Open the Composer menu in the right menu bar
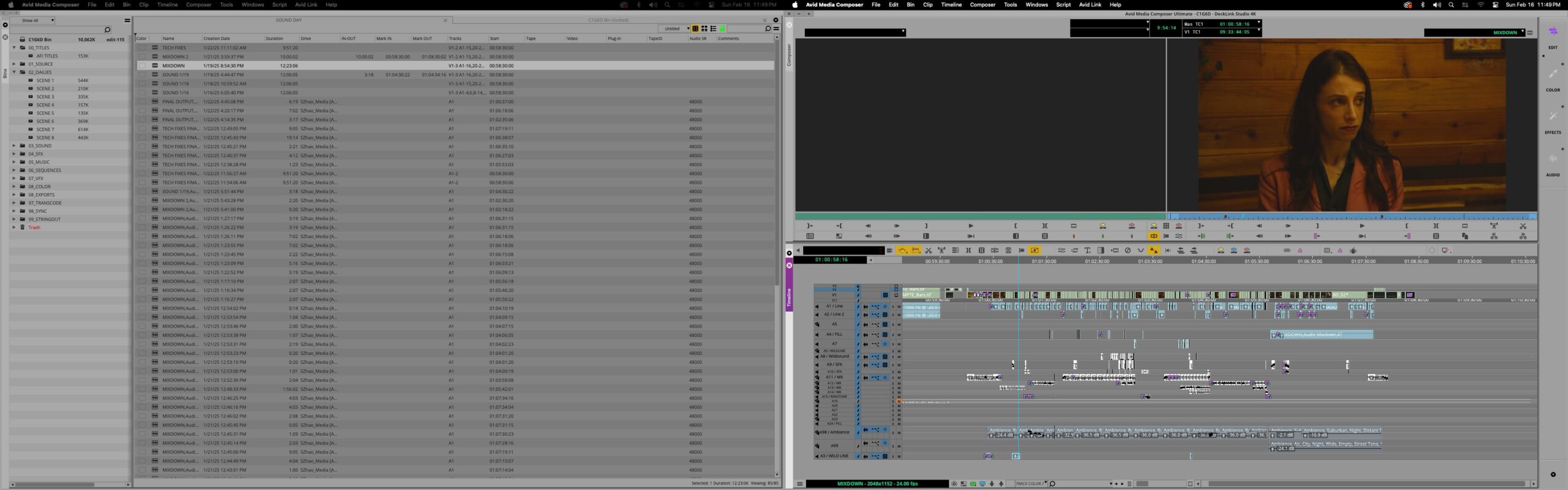1568x490 pixels. pyautogui.click(x=982, y=5)
